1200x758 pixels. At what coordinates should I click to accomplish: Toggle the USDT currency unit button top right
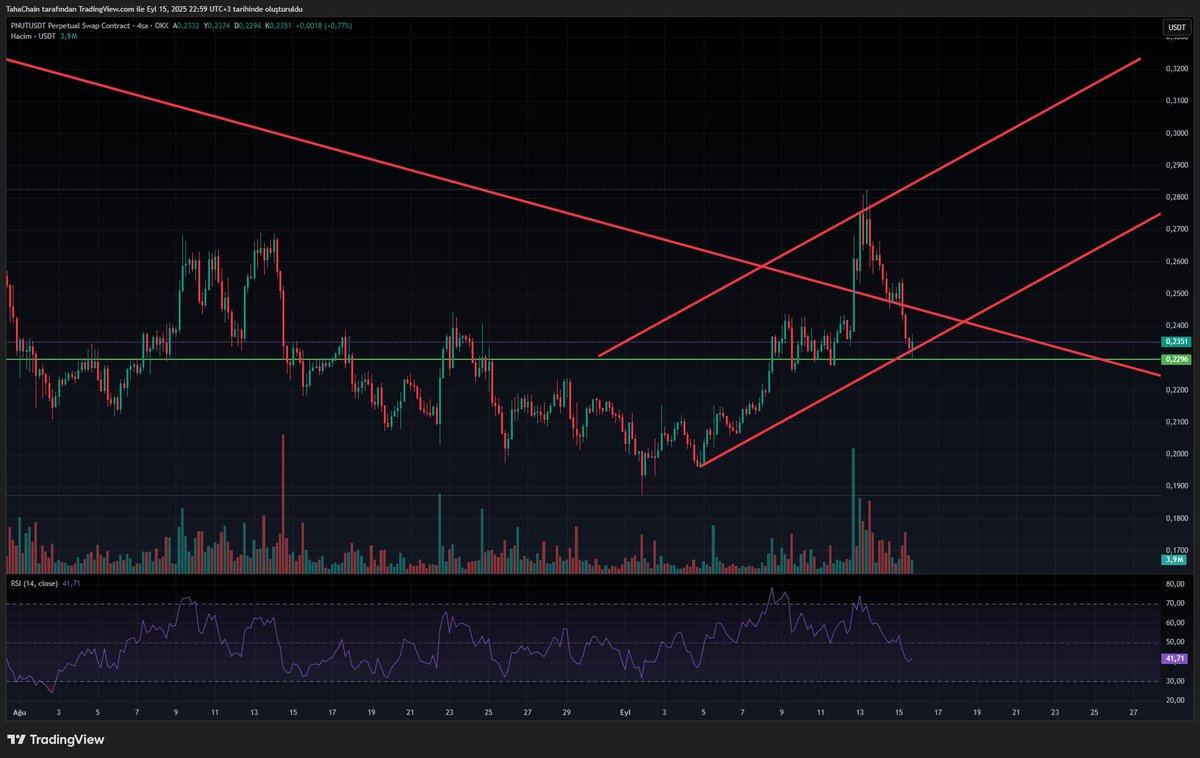tap(1178, 27)
